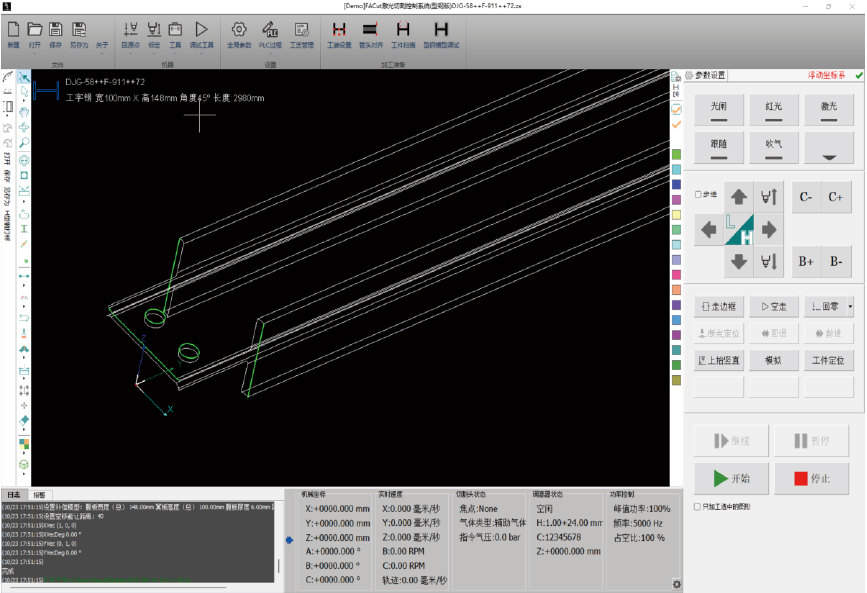The image size is (867, 593).
Task: Expand dropdown under 标定 button
Action: [x=154, y=54]
